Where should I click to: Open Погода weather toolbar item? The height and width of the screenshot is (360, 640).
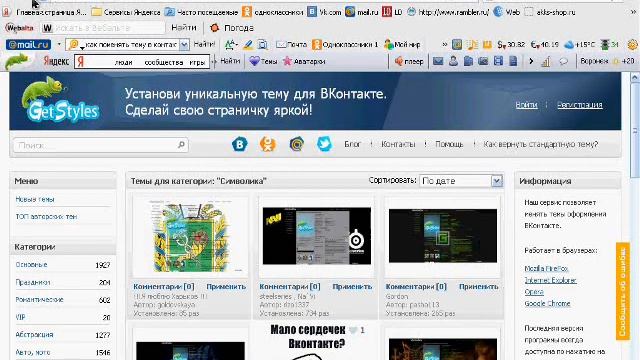click(231, 28)
